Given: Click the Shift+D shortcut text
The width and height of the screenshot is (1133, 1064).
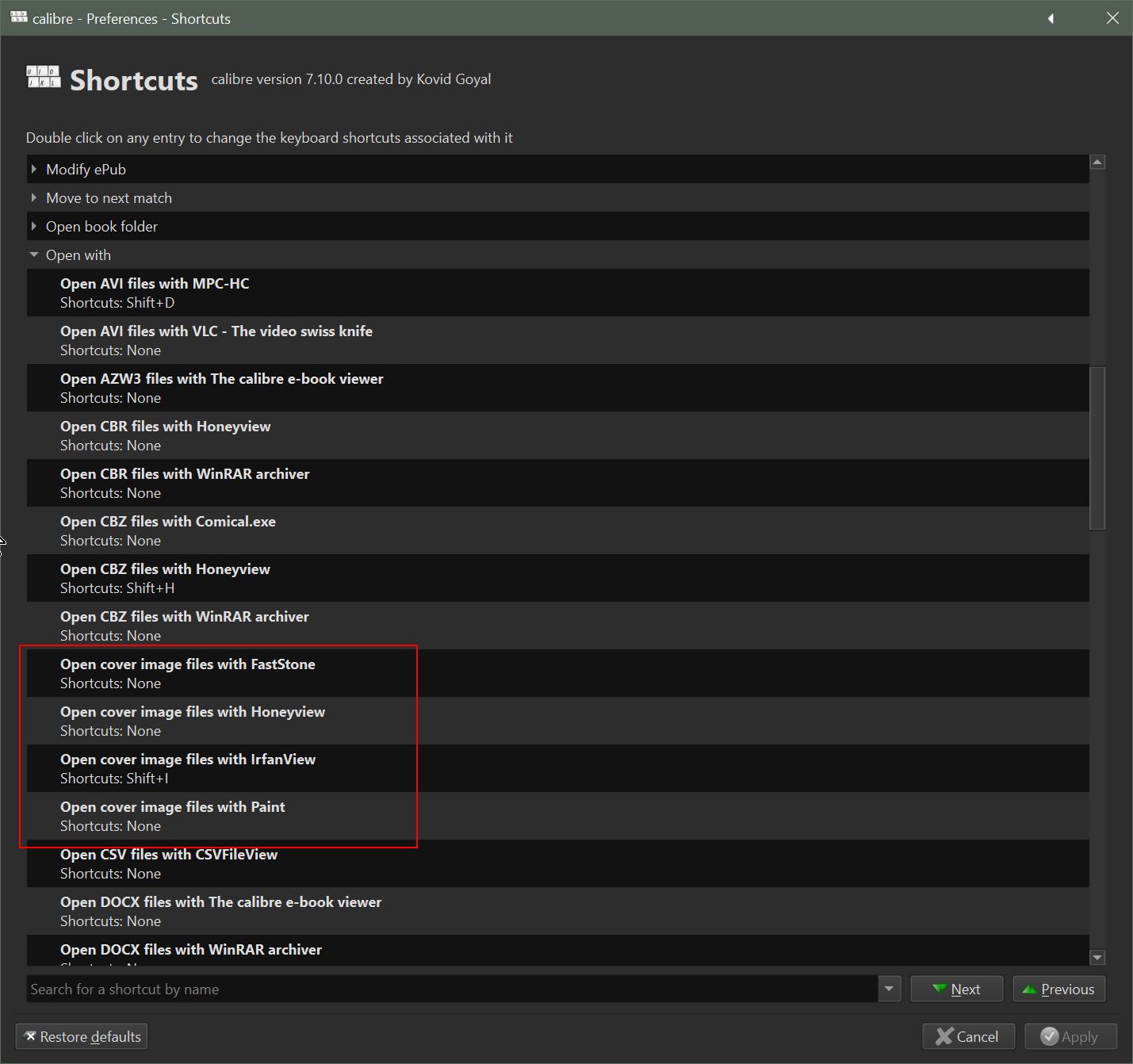Looking at the screenshot, I should [151, 303].
